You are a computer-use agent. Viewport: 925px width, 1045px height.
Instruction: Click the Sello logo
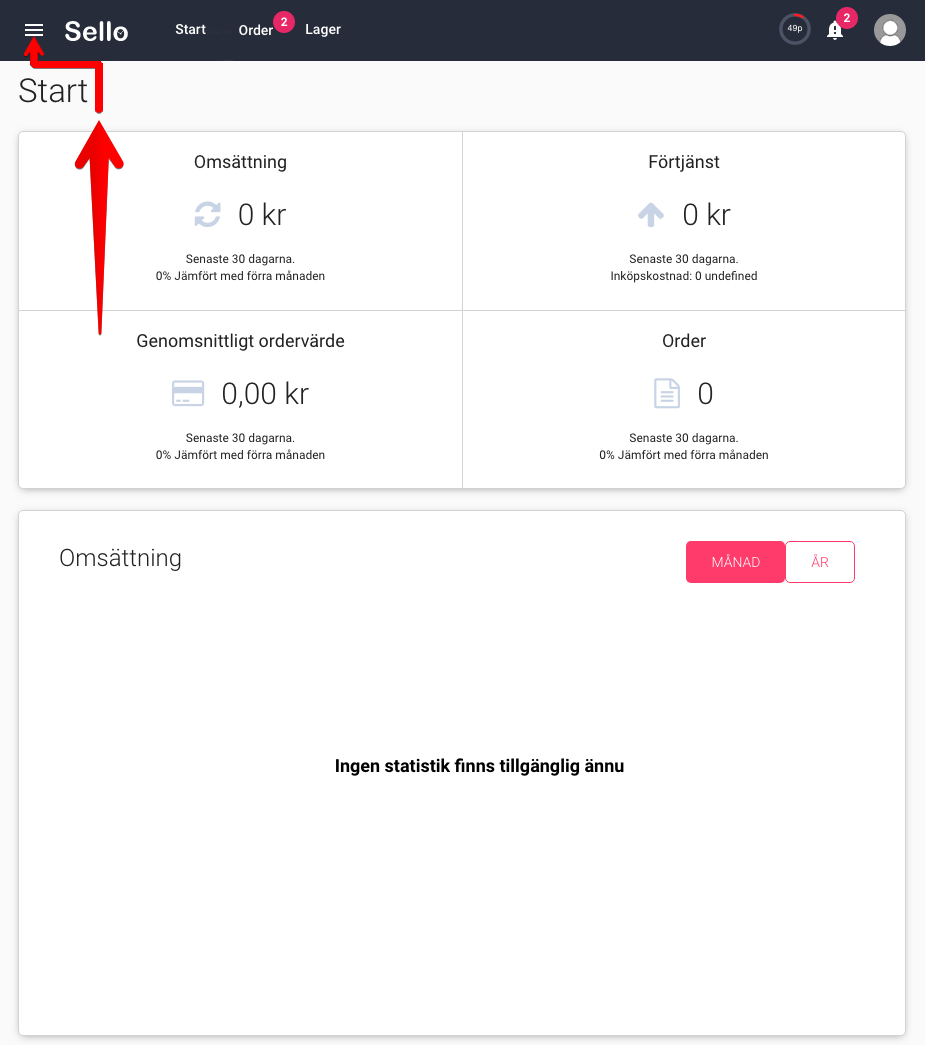[x=96, y=31]
